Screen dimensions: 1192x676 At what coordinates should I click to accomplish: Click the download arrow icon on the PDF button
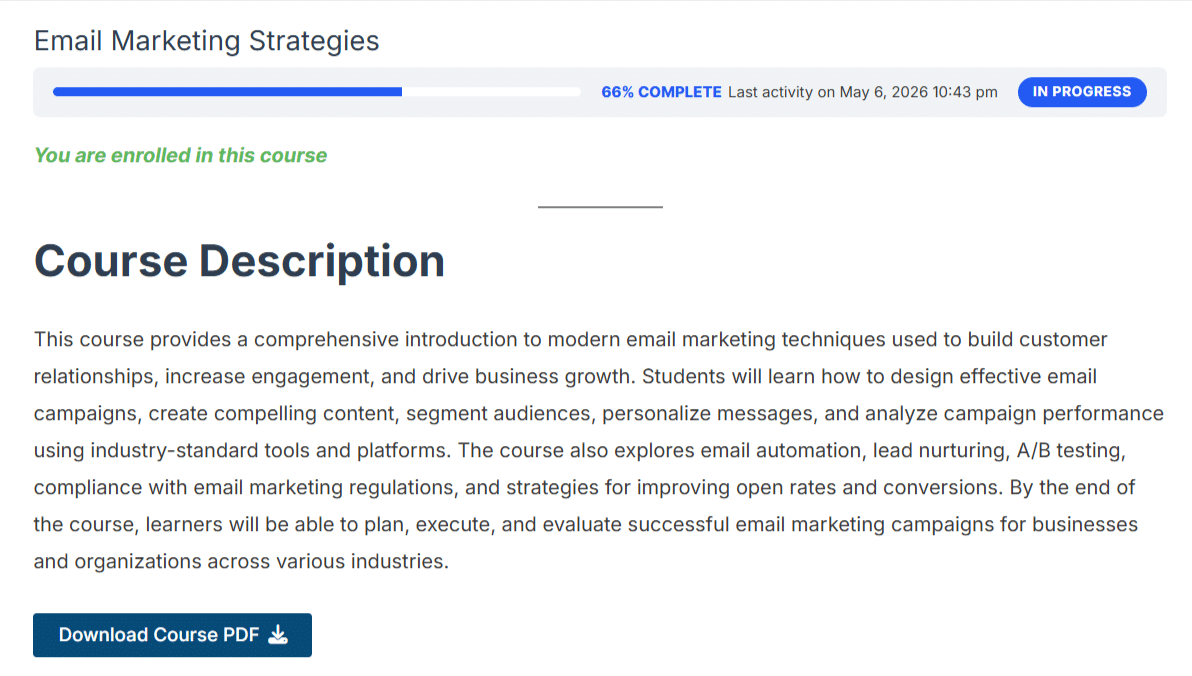point(278,635)
